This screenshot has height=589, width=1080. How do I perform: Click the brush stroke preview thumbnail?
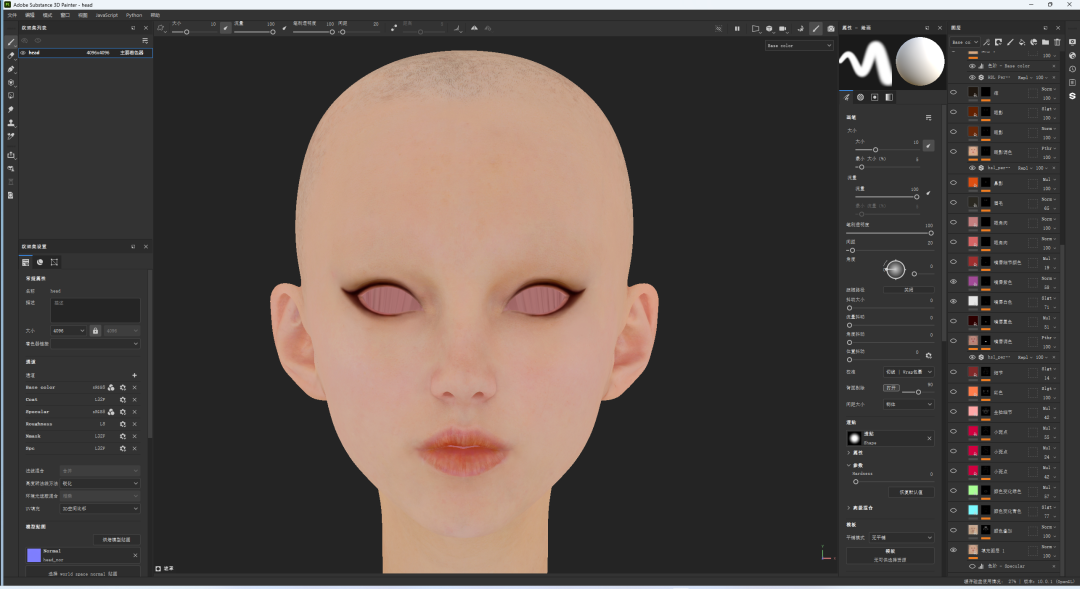[x=864, y=62]
